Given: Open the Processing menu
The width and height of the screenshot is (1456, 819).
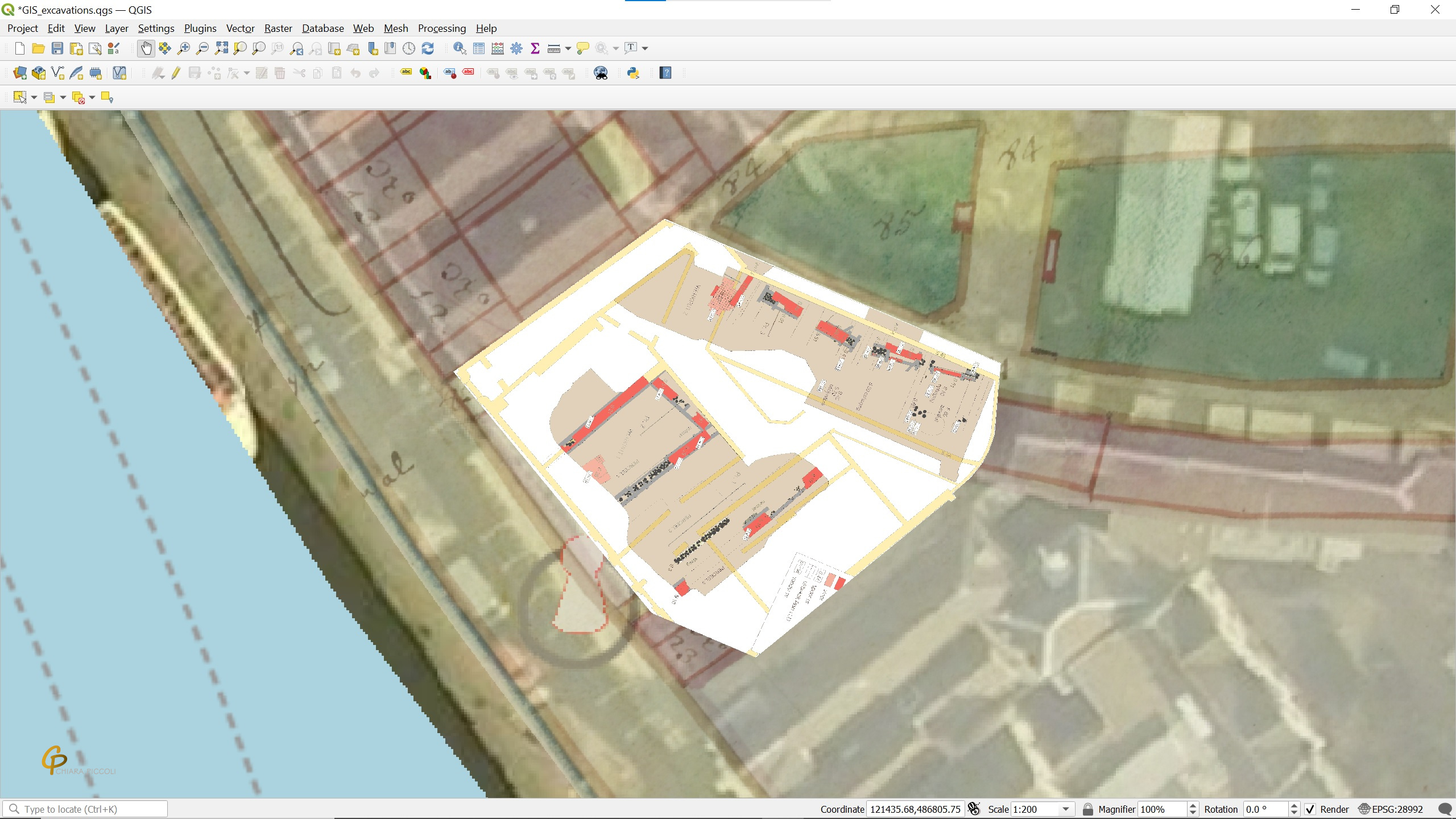Looking at the screenshot, I should [442, 28].
